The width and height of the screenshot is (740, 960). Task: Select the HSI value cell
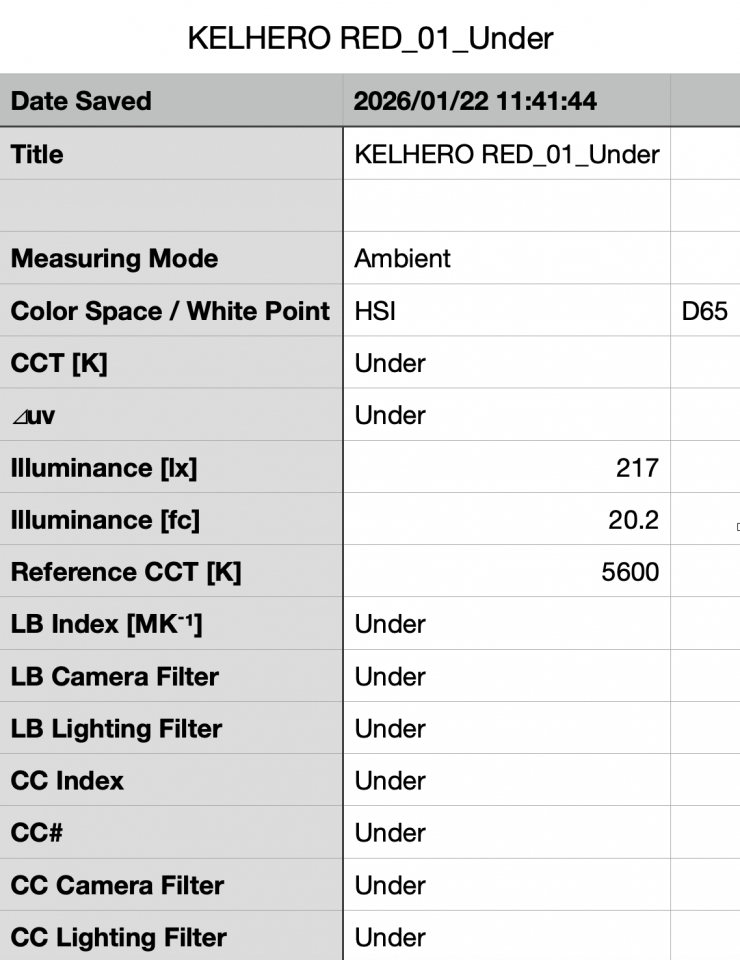click(x=506, y=311)
